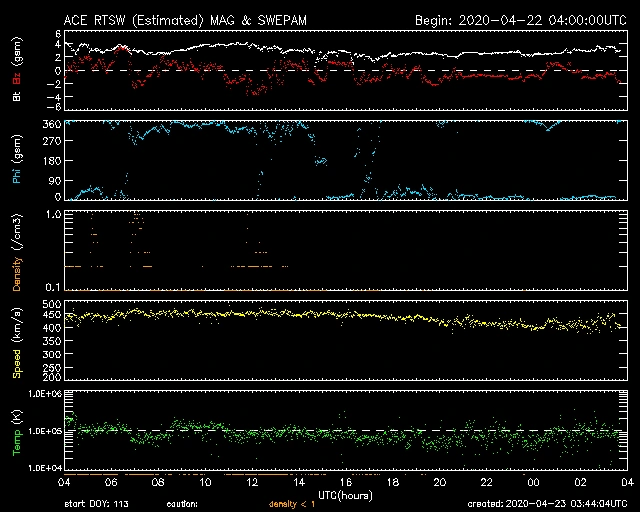Click the orange density < 1 caution legend
640x512 pixels.
click(296, 504)
